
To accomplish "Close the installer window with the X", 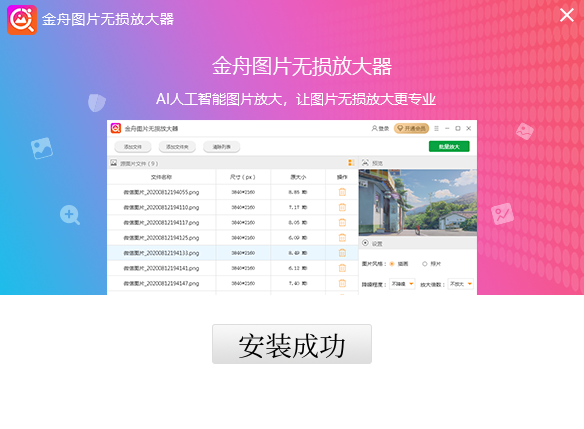I will click(567, 15).
